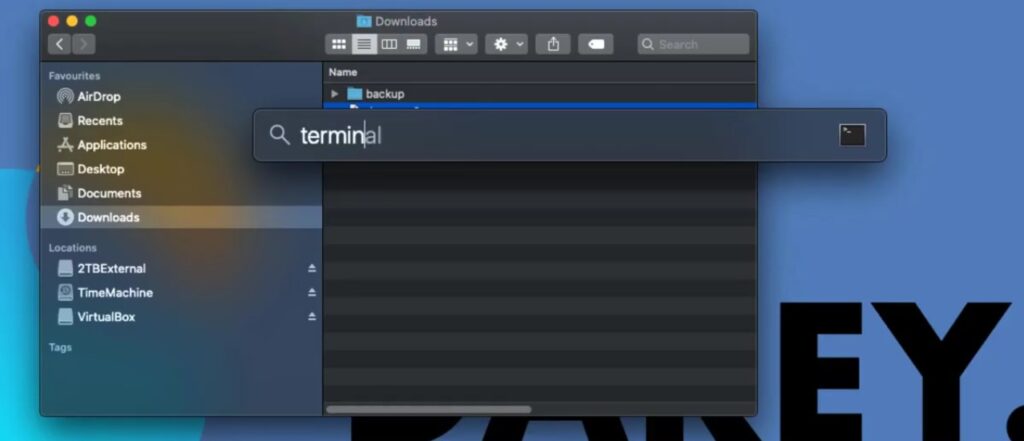
Task: Click the Recents sidebar icon
Action: click(65, 121)
